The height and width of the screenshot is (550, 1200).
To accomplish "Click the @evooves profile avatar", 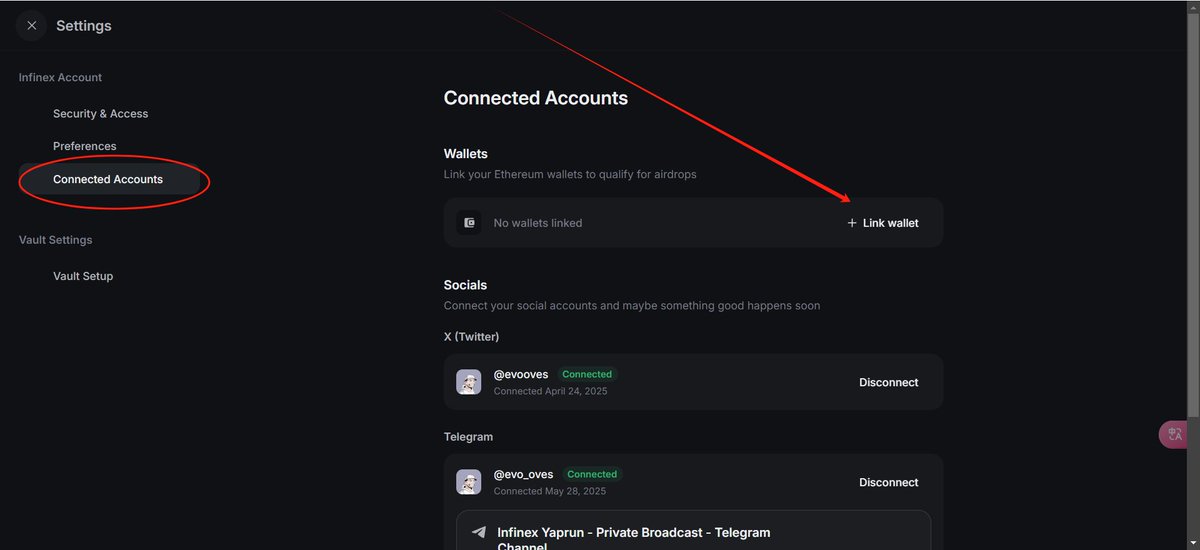I will [x=469, y=382].
